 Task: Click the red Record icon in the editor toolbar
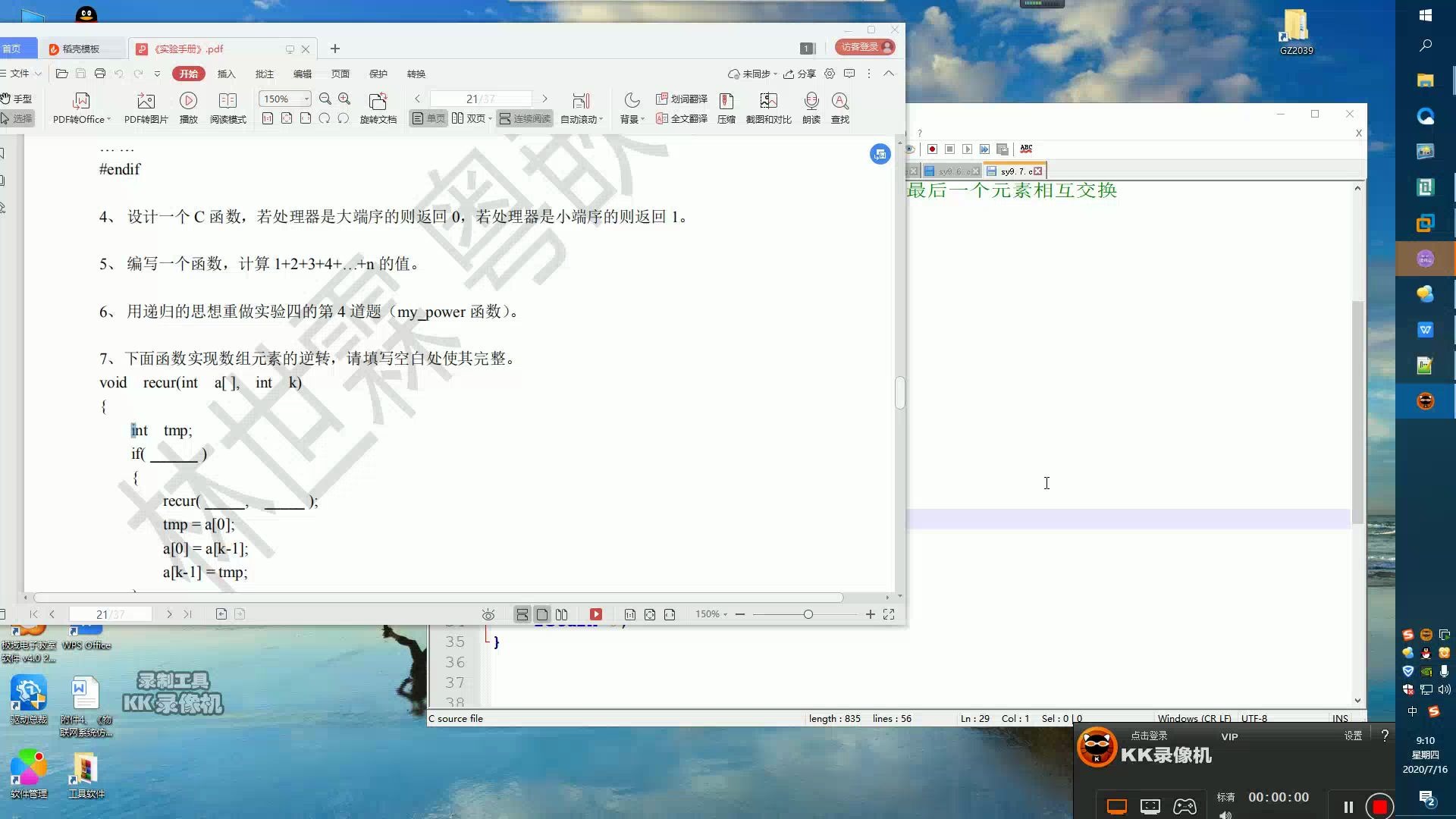pos(932,149)
